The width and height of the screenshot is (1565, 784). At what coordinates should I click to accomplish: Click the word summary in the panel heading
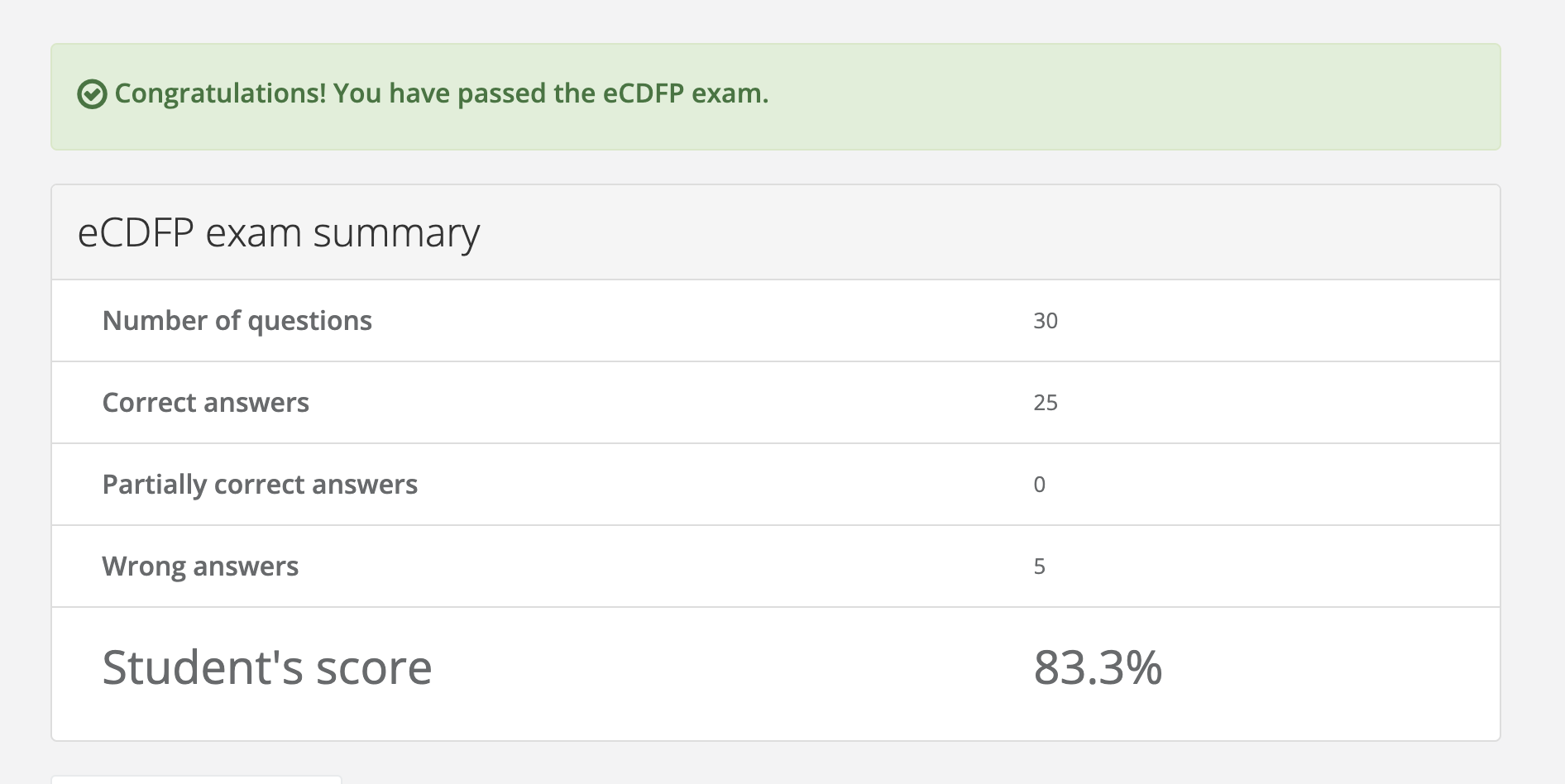(396, 234)
